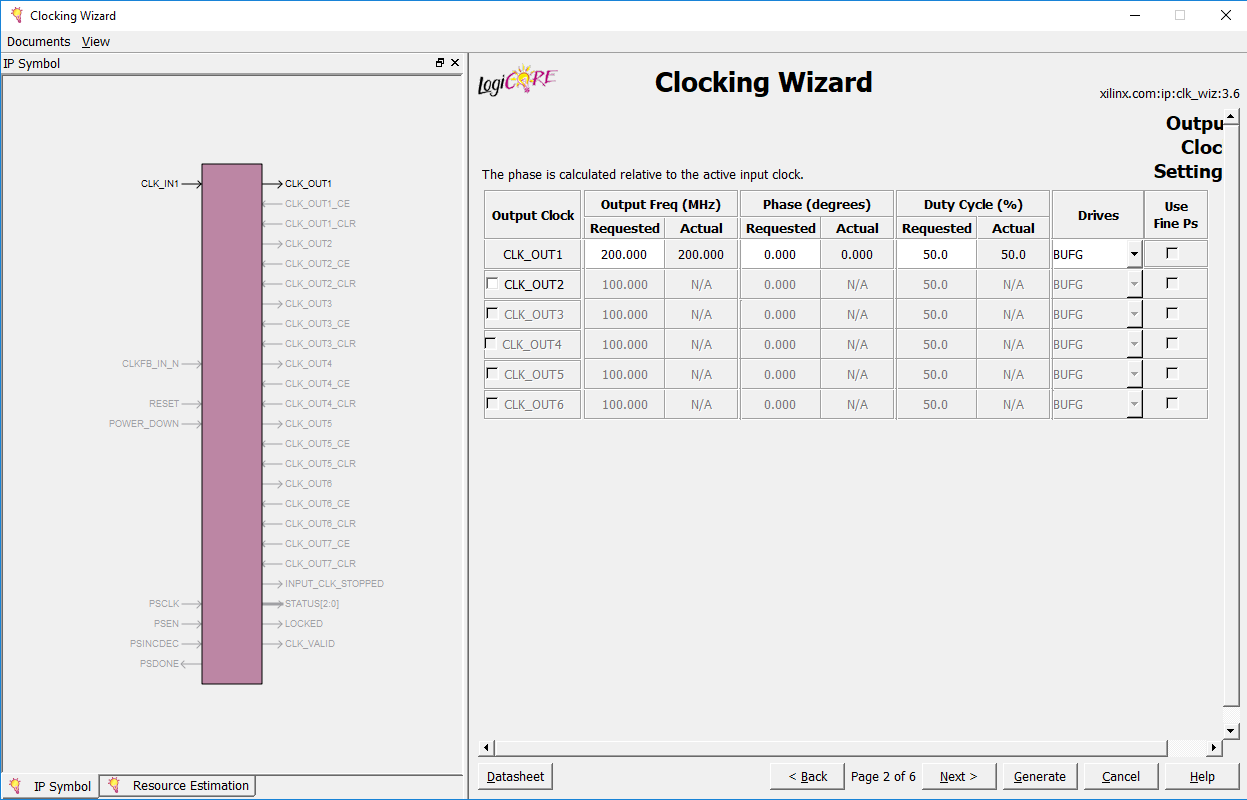Image resolution: width=1247 pixels, height=800 pixels.
Task: Edit the CLK_OUT1 requested frequency value
Action: point(624,254)
